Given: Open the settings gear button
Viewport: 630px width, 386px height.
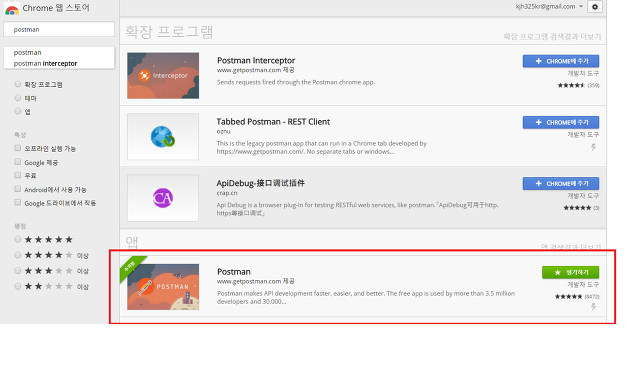Looking at the screenshot, I should pos(595,7).
